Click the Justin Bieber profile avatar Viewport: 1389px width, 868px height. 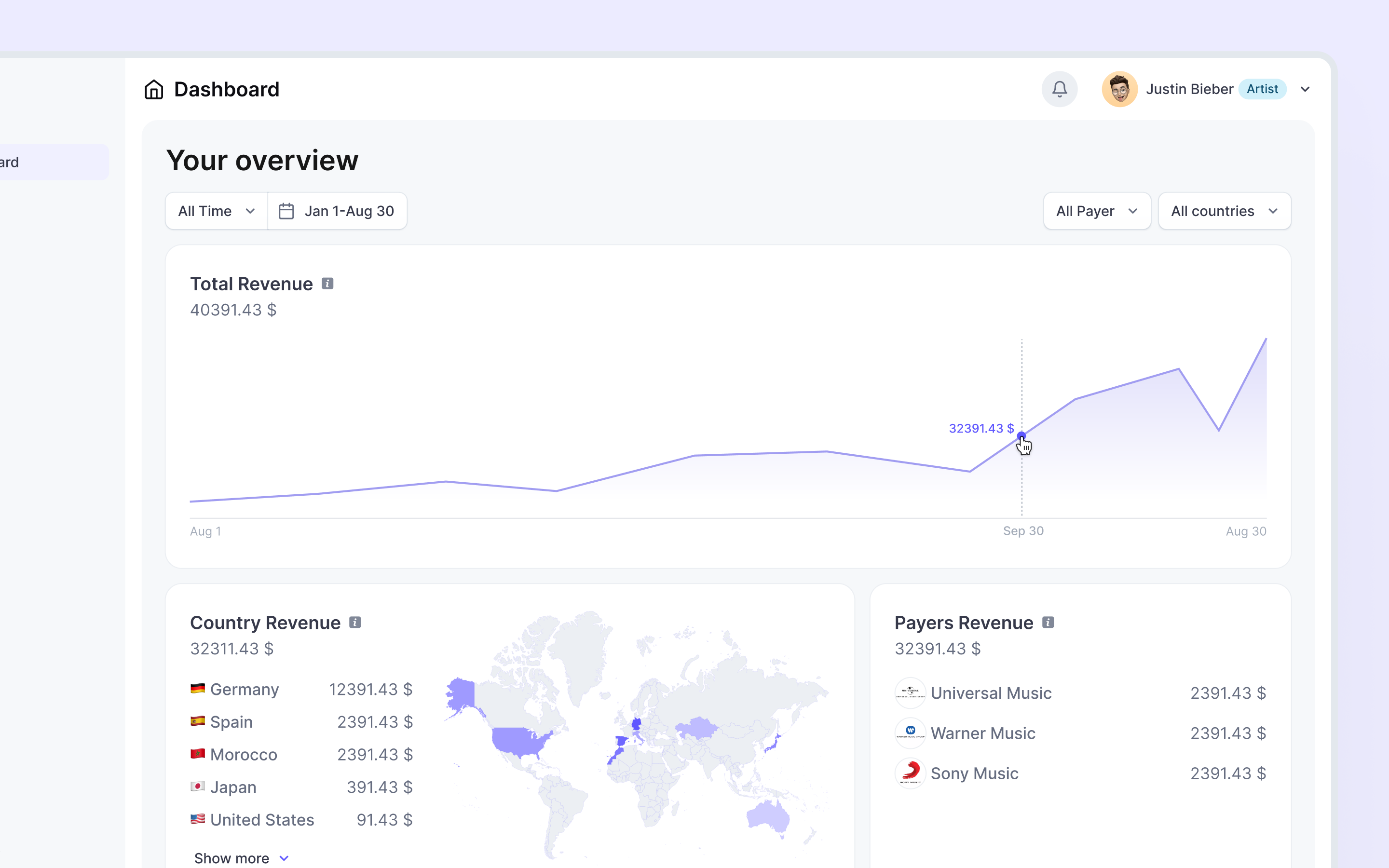(1119, 89)
